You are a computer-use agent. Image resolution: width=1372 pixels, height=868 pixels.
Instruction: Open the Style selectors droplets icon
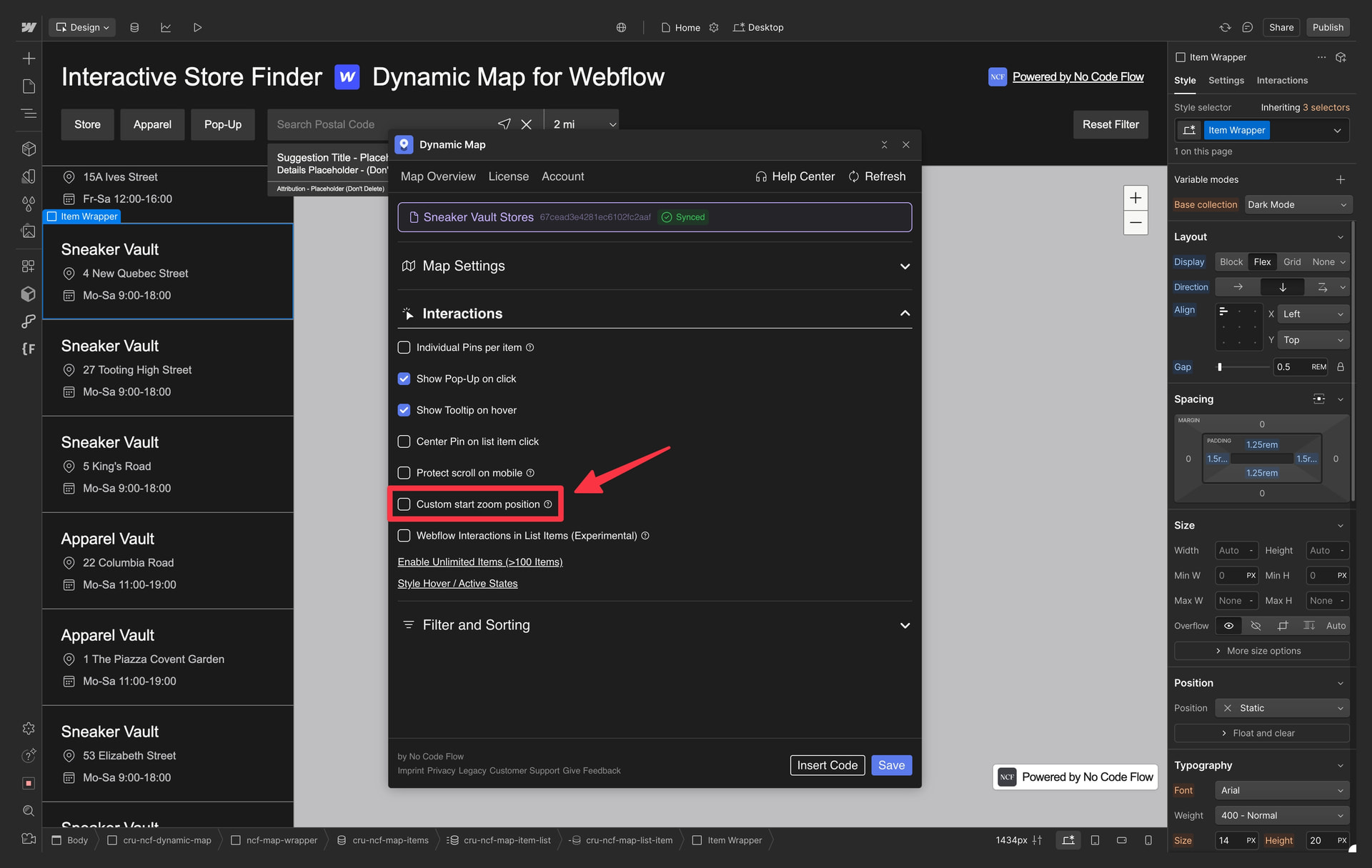(x=29, y=204)
